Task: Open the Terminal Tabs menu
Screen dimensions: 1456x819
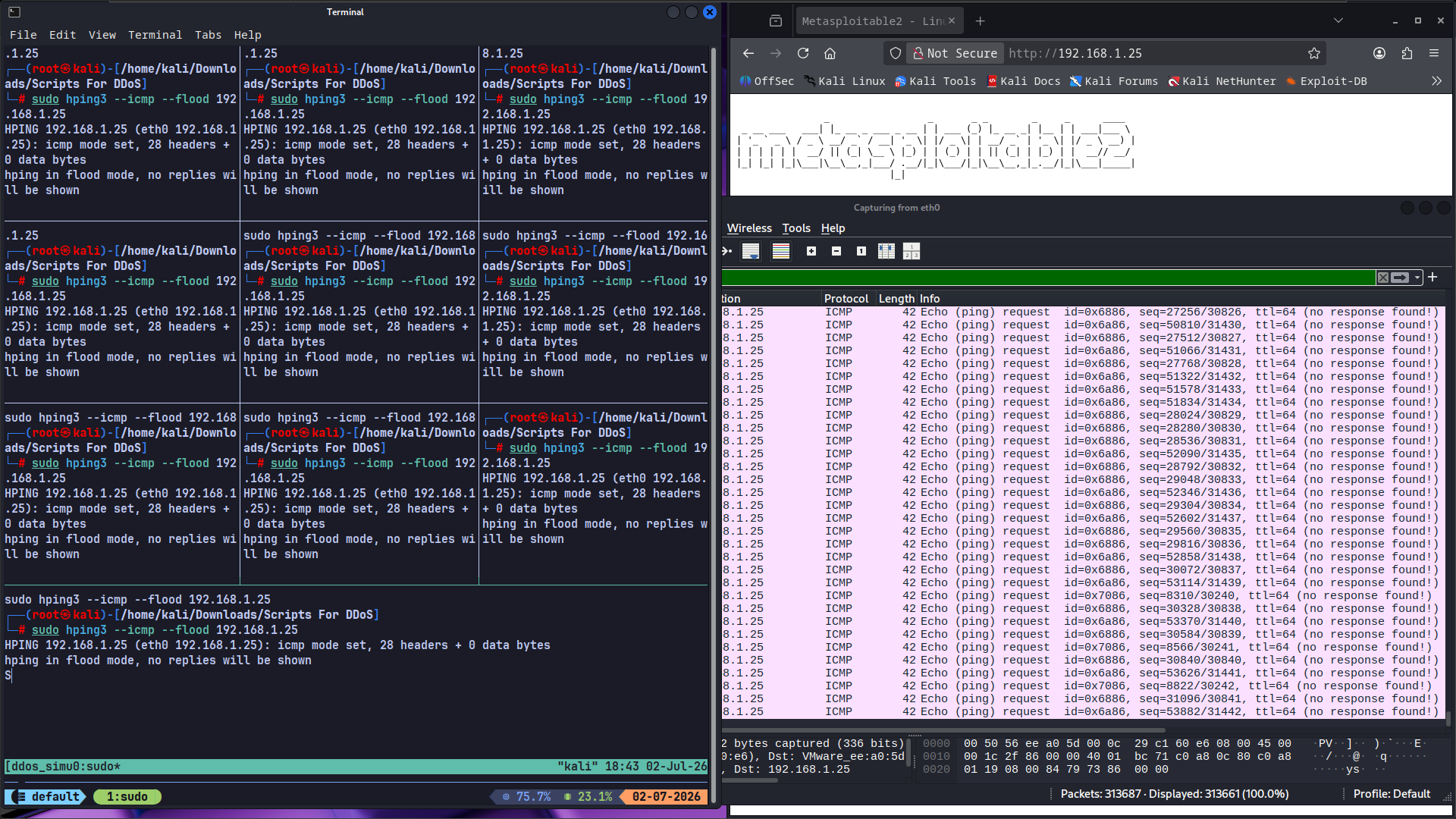Action: pyautogui.click(x=208, y=35)
